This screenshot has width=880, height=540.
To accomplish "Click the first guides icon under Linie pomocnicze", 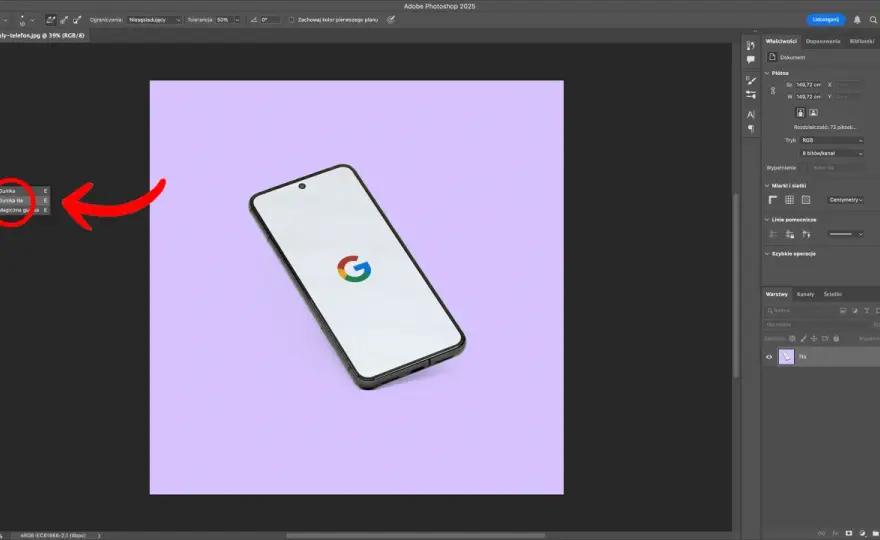I will click(x=773, y=234).
